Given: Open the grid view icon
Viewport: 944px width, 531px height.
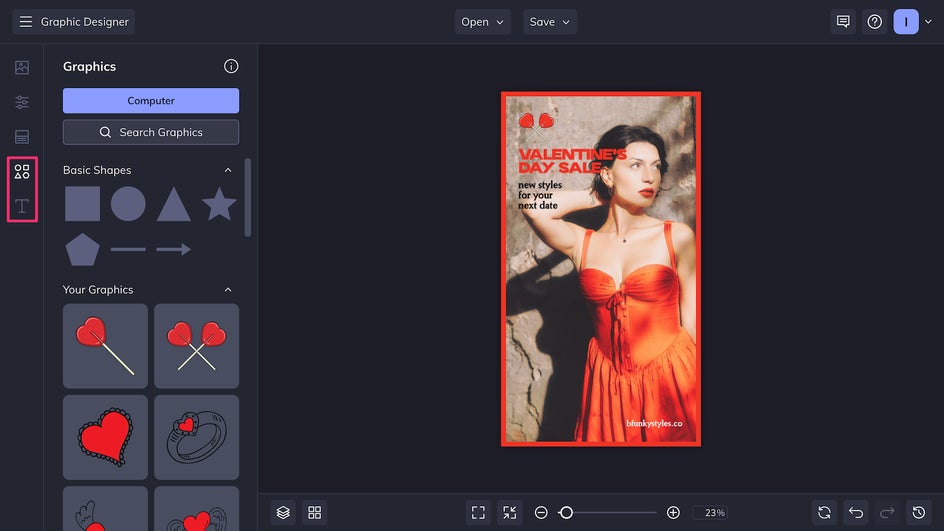Looking at the screenshot, I should coord(314,512).
